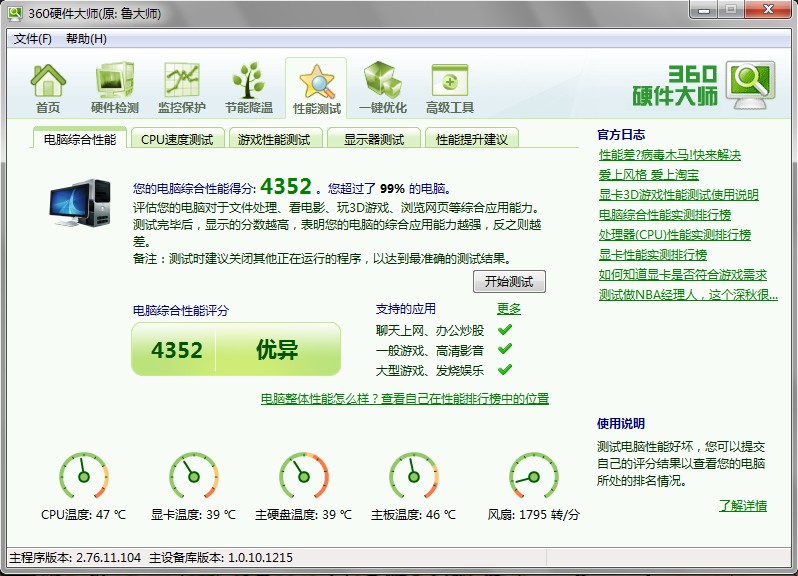Switch to the CPU速度测试 tab
The image size is (798, 576).
click(x=177, y=139)
